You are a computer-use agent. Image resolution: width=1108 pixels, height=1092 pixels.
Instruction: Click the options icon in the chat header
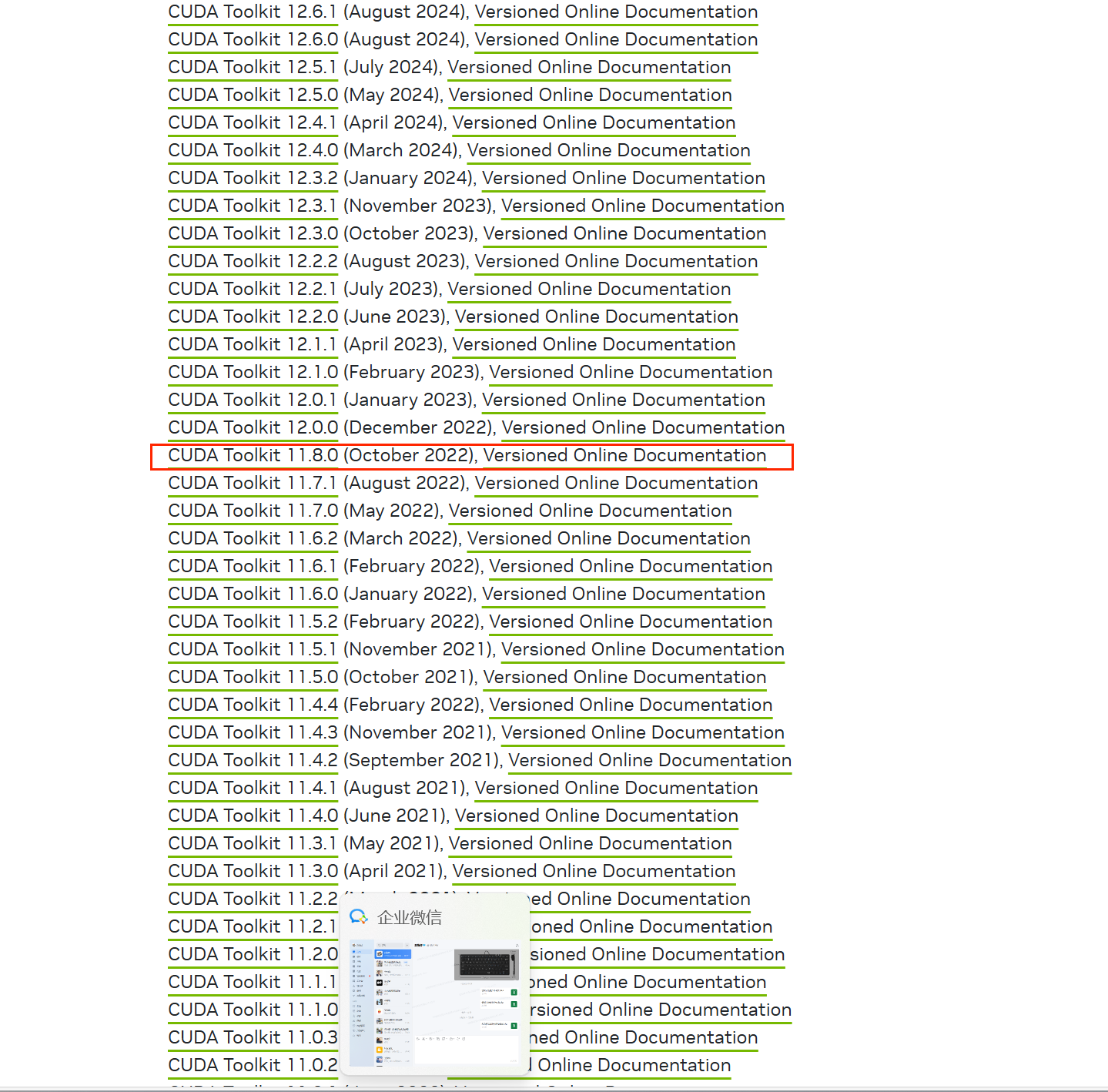tap(517, 945)
